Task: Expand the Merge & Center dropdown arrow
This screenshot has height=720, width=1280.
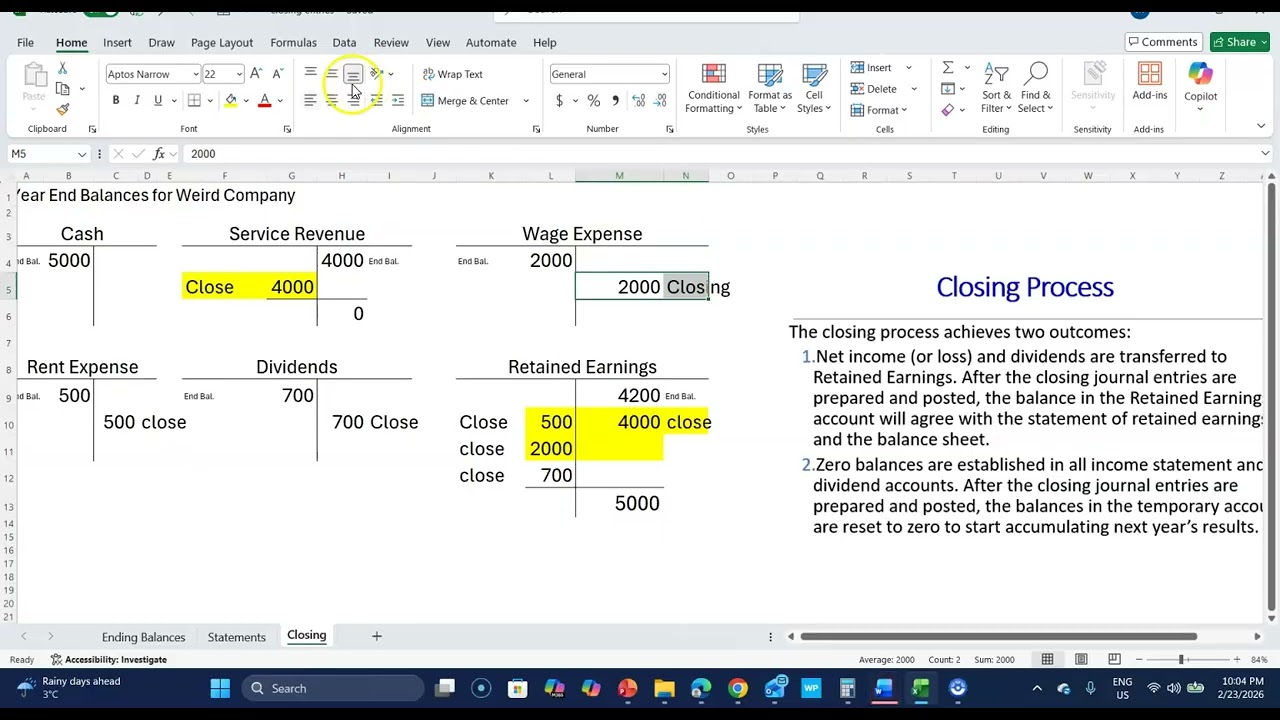Action: point(526,101)
